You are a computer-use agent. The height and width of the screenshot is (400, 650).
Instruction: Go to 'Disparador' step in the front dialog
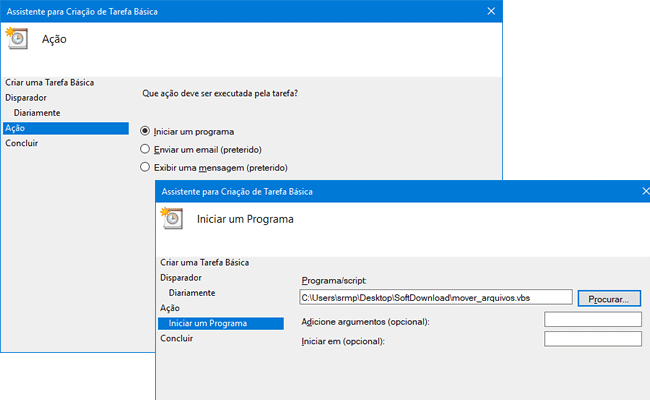coord(181,277)
